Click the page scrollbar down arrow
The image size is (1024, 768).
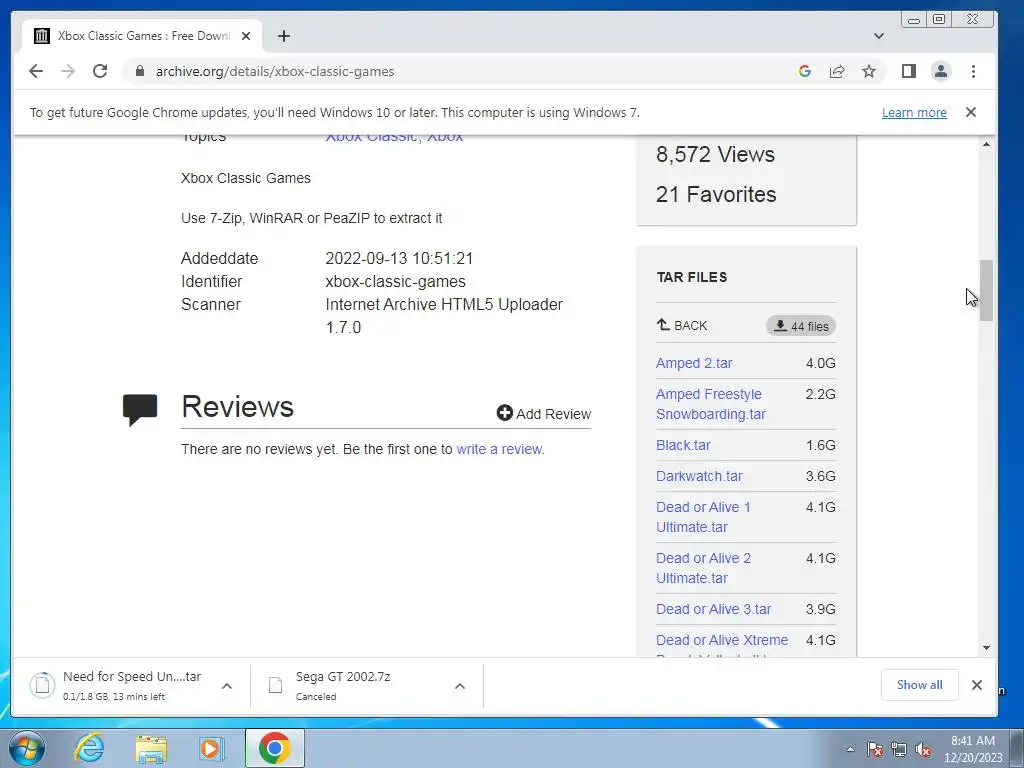click(x=986, y=648)
